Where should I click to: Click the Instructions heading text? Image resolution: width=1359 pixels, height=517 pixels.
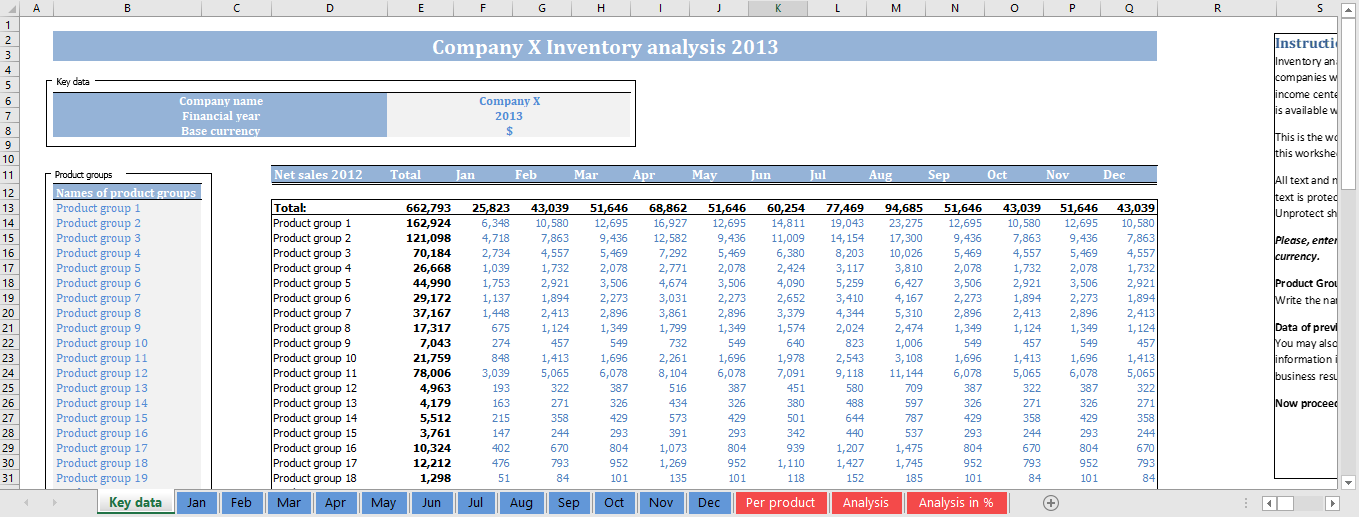(x=1307, y=43)
